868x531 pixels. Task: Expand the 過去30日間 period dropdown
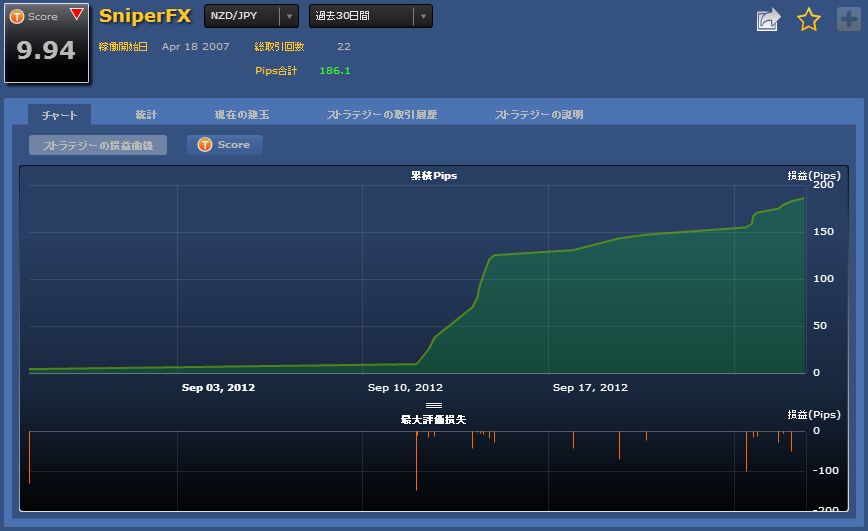click(370, 16)
